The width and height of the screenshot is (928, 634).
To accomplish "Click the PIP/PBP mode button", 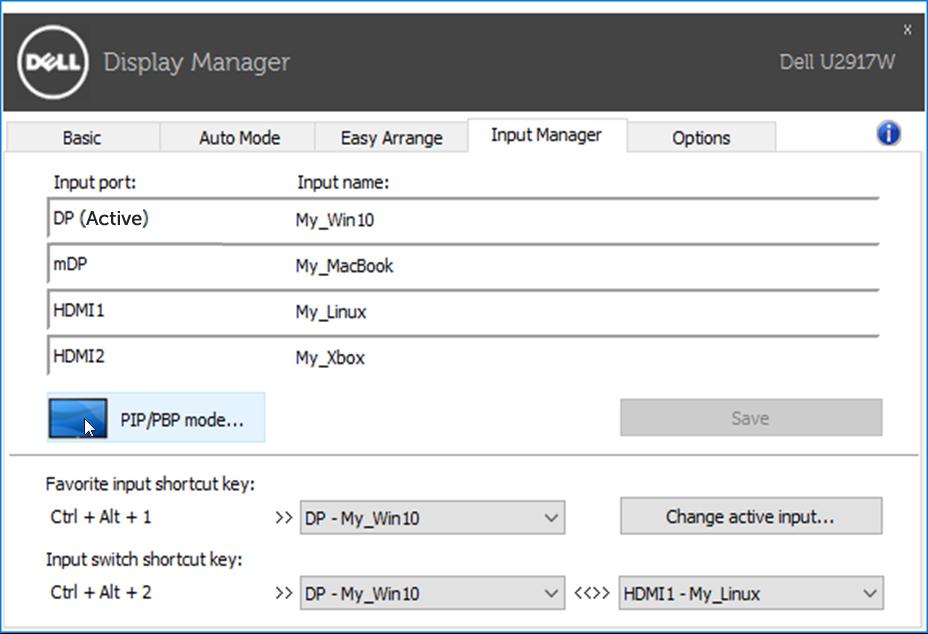I will click(156, 418).
